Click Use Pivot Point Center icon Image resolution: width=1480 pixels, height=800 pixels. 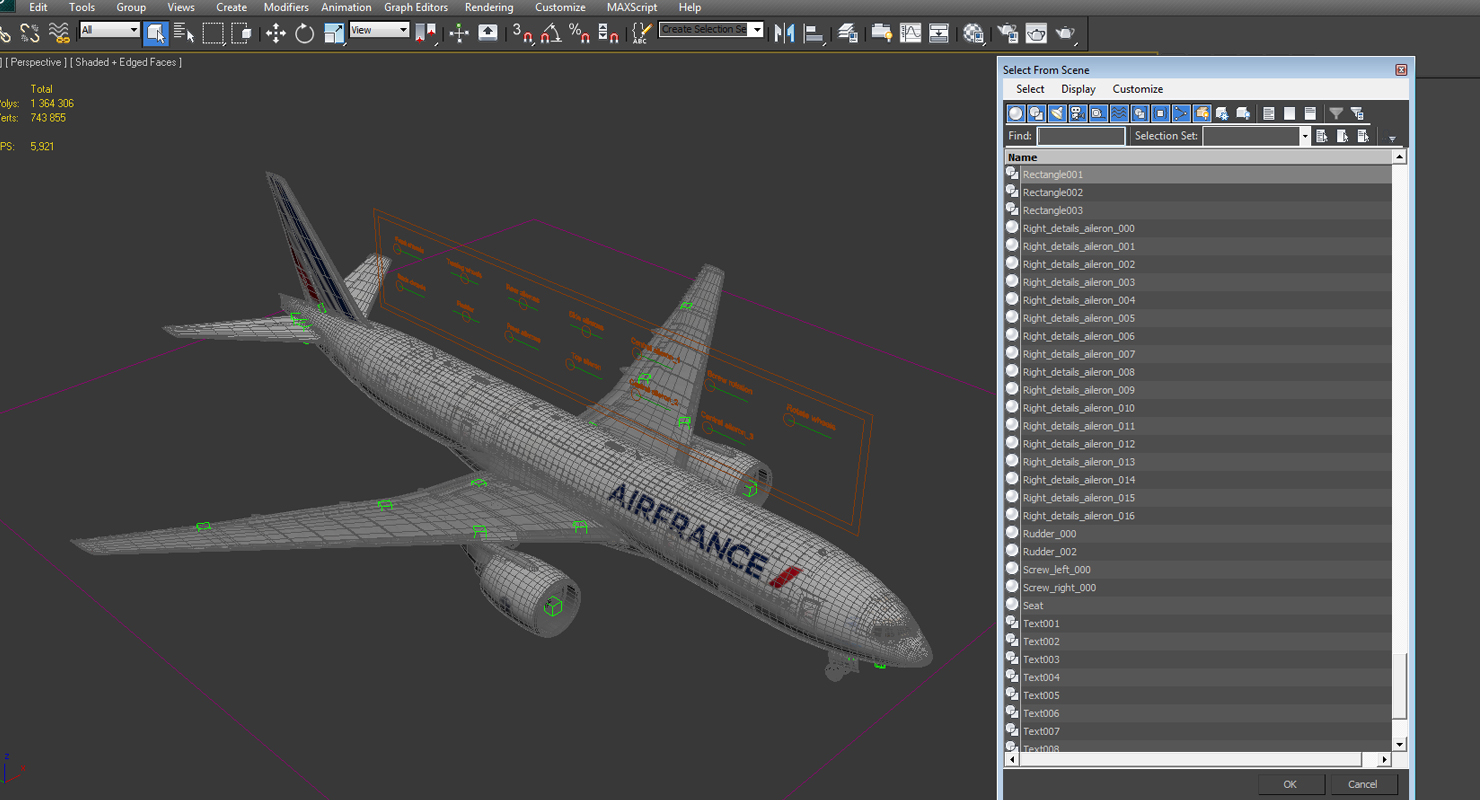(426, 33)
